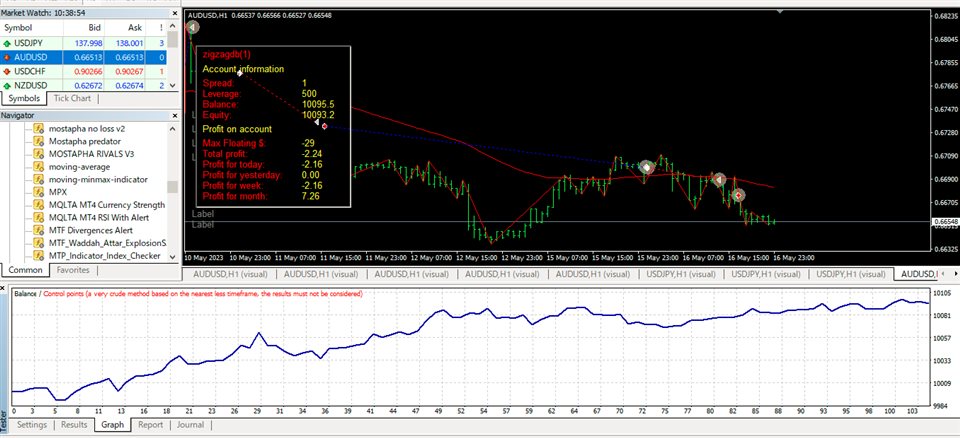Image resolution: width=960 pixels, height=438 pixels.
Task: Switch to the tester Report tab
Action: pyautogui.click(x=150, y=425)
